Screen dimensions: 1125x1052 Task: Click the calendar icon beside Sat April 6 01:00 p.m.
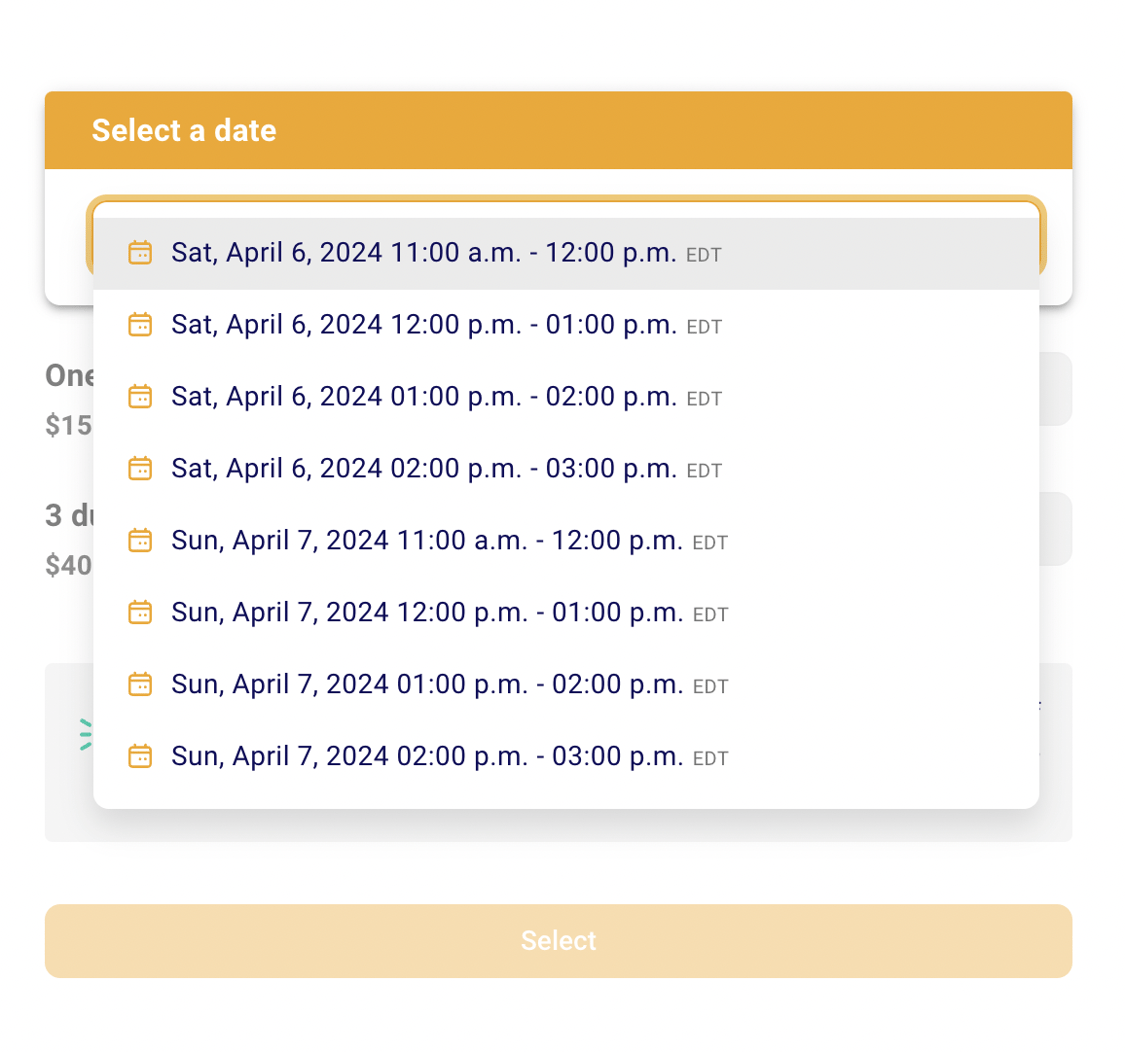pyautogui.click(x=141, y=397)
